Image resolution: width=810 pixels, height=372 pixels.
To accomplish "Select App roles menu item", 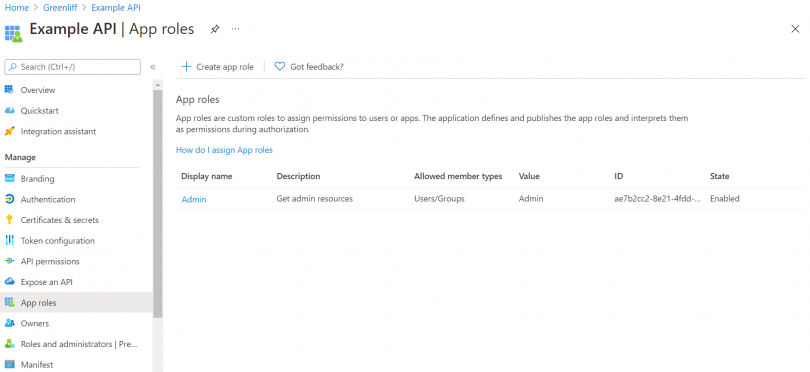I will [76, 303].
